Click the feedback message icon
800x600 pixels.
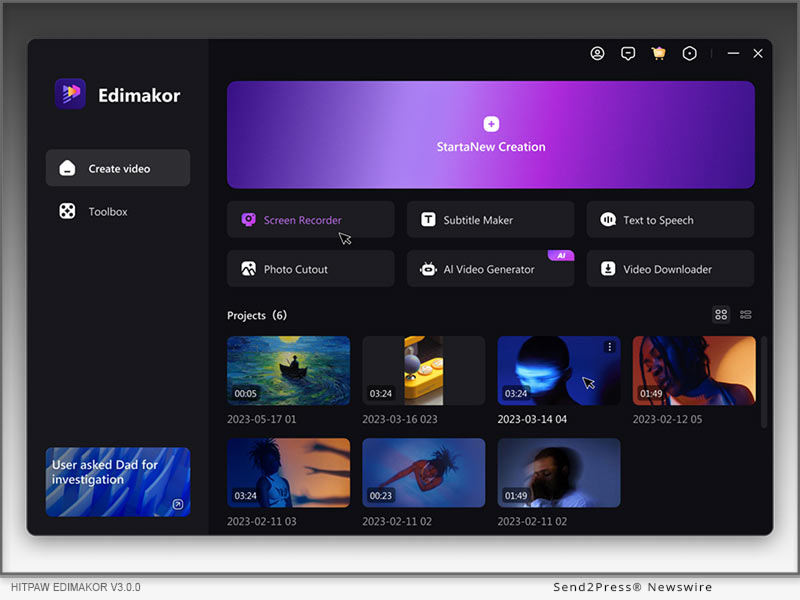(x=628, y=54)
